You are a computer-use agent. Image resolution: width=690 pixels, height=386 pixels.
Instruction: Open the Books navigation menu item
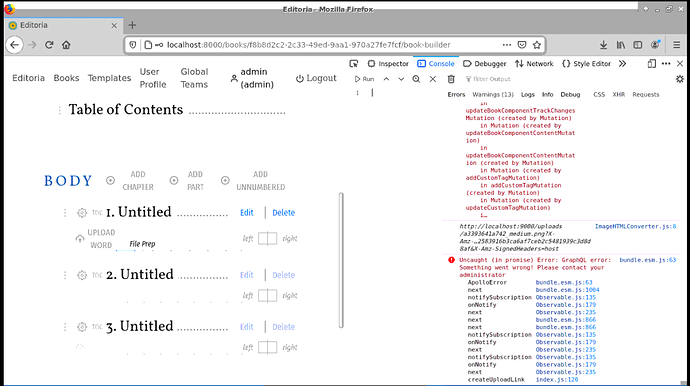coord(66,78)
